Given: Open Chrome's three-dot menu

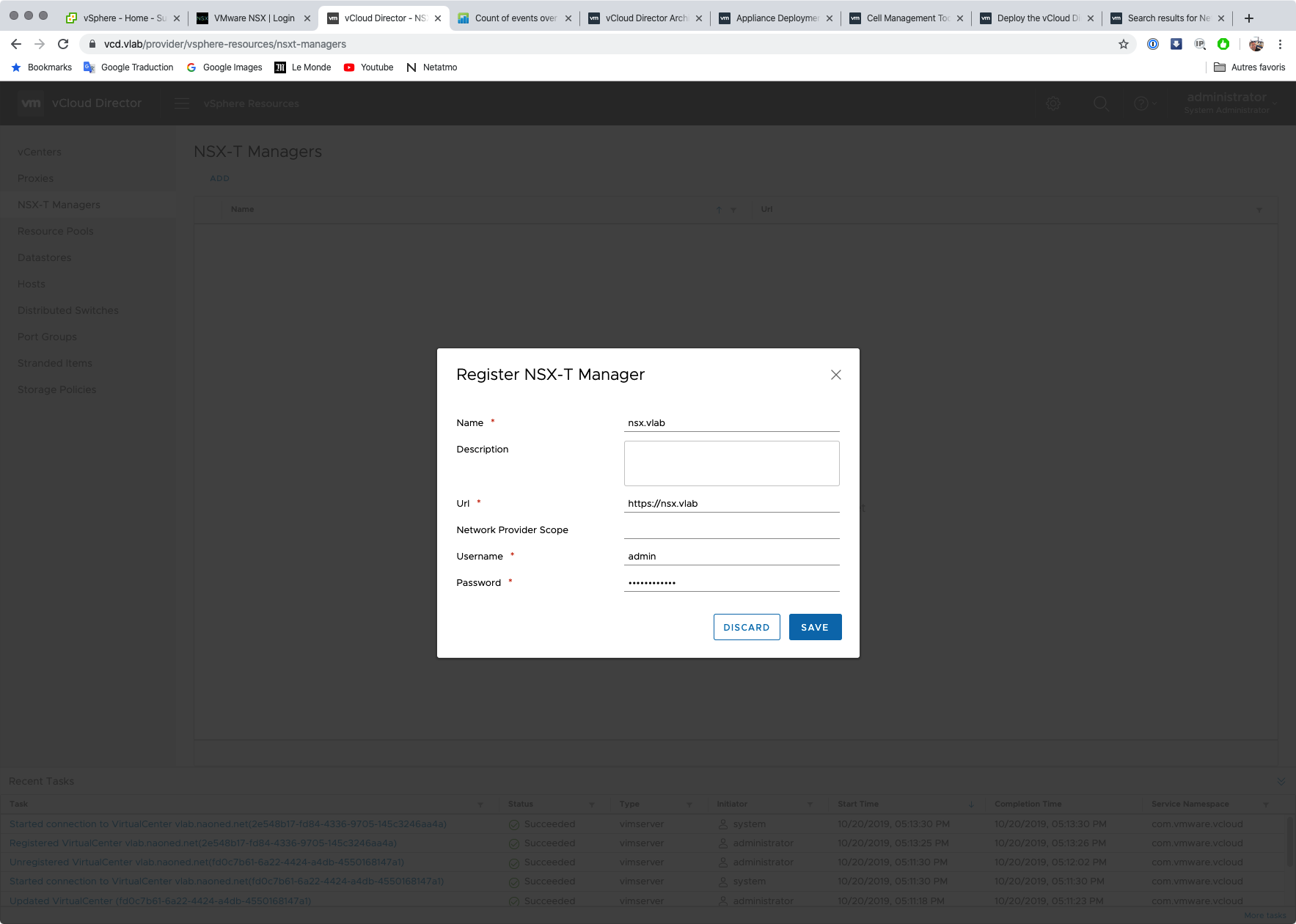Looking at the screenshot, I should (x=1280, y=44).
